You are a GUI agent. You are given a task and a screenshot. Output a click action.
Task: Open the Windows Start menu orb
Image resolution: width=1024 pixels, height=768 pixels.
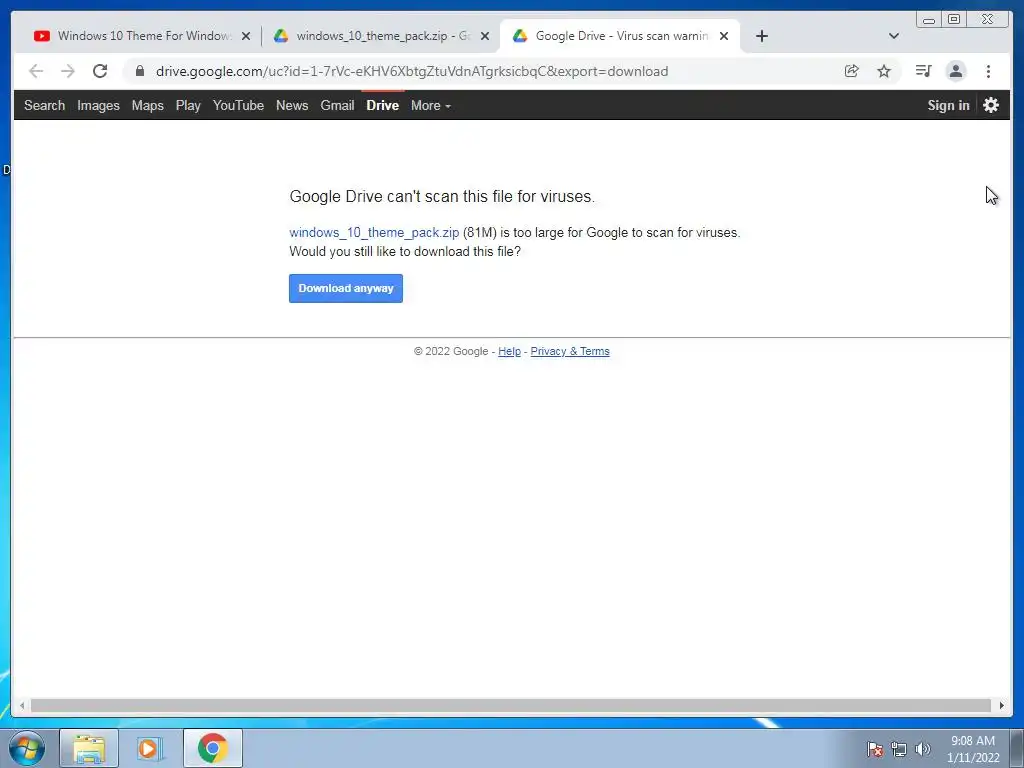27,748
